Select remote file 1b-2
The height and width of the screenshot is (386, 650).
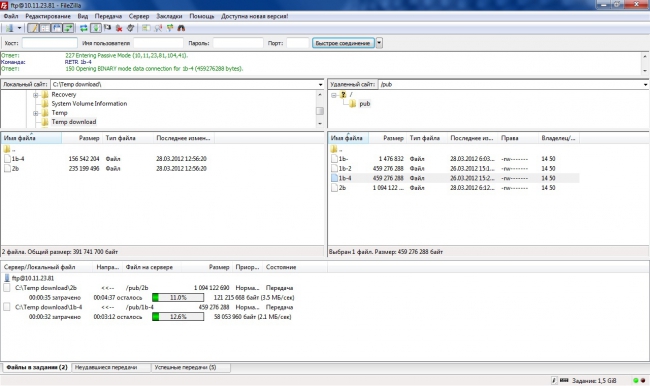click(x=454, y=169)
